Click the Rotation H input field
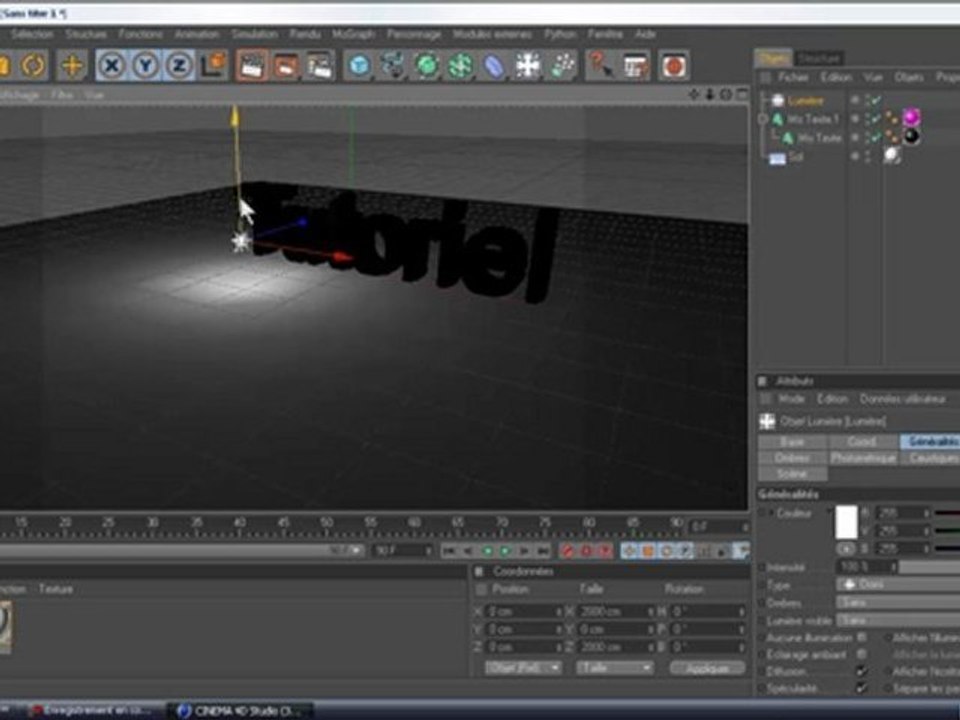Image resolution: width=960 pixels, height=720 pixels. [708, 612]
